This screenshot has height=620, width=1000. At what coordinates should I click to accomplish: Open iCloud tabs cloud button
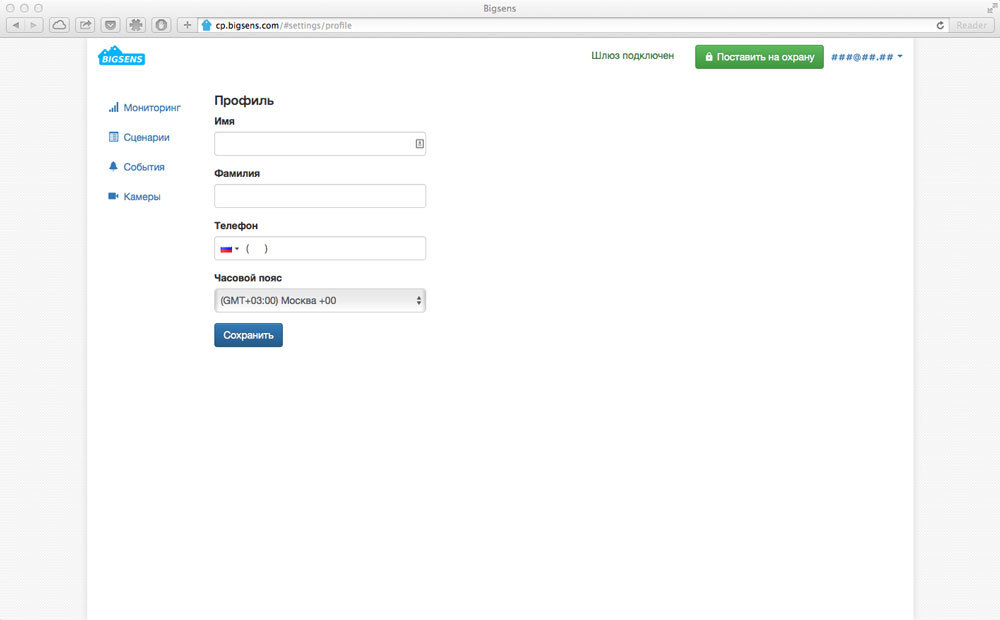click(59, 25)
